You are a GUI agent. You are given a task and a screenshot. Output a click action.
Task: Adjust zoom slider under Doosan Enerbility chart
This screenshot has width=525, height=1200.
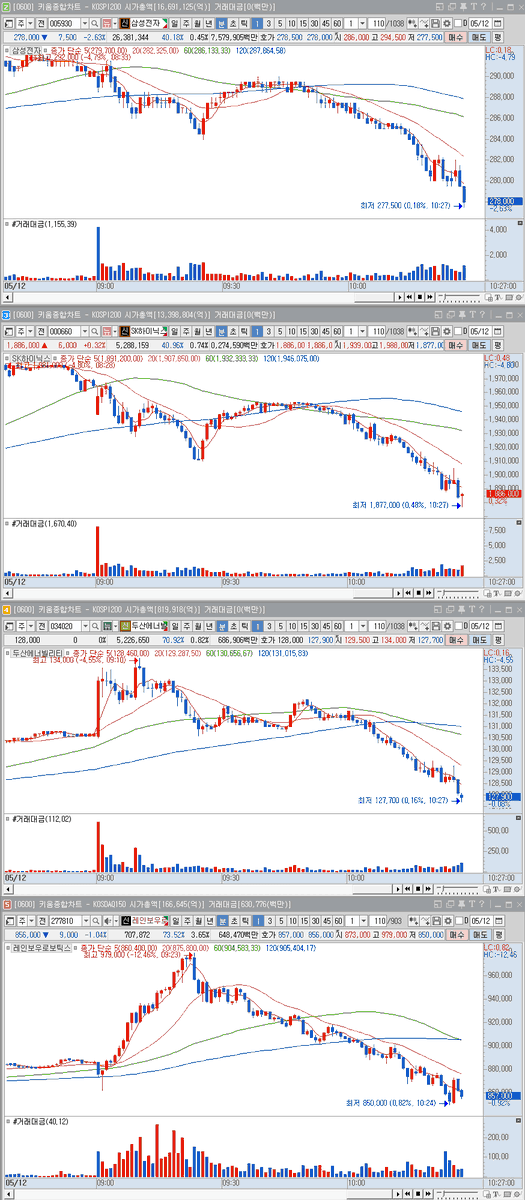click(459, 889)
